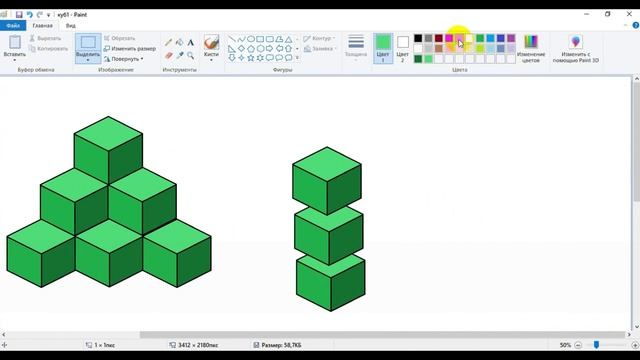Click the Save icon in title bar
Image resolution: width=640 pixels, height=360 pixels.
(x=19, y=15)
